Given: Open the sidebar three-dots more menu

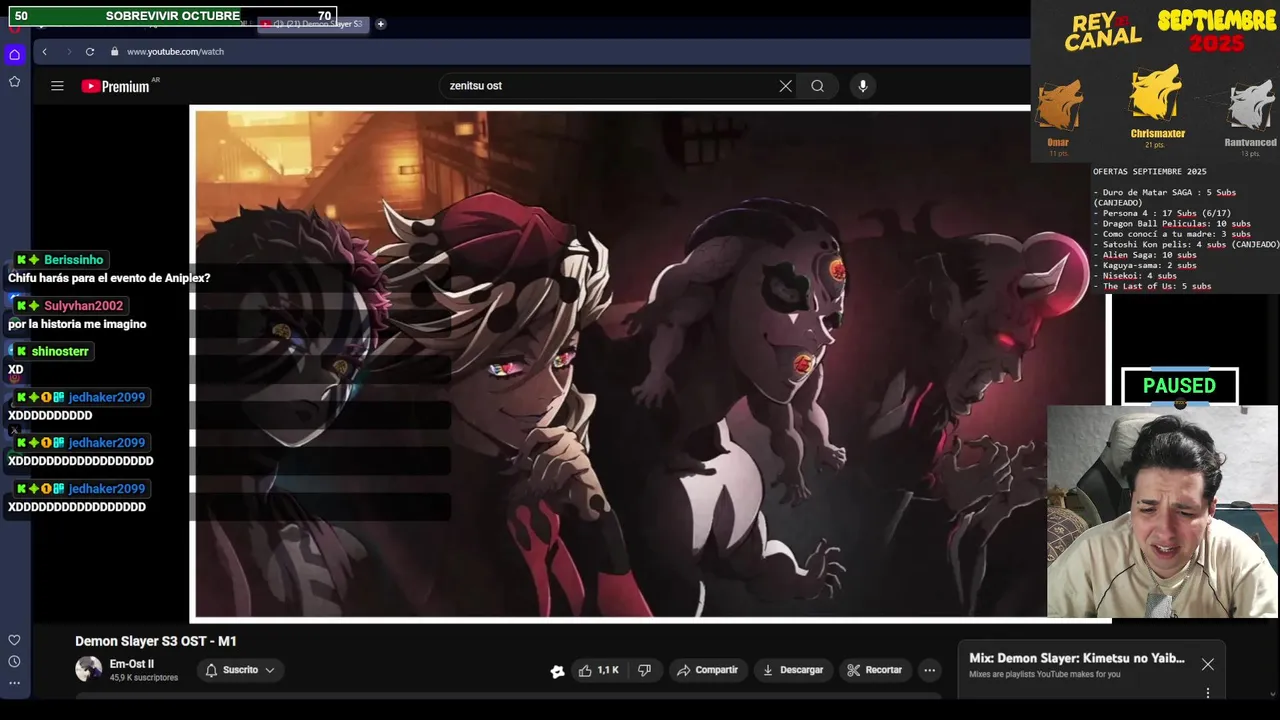Looking at the screenshot, I should coord(14,683).
